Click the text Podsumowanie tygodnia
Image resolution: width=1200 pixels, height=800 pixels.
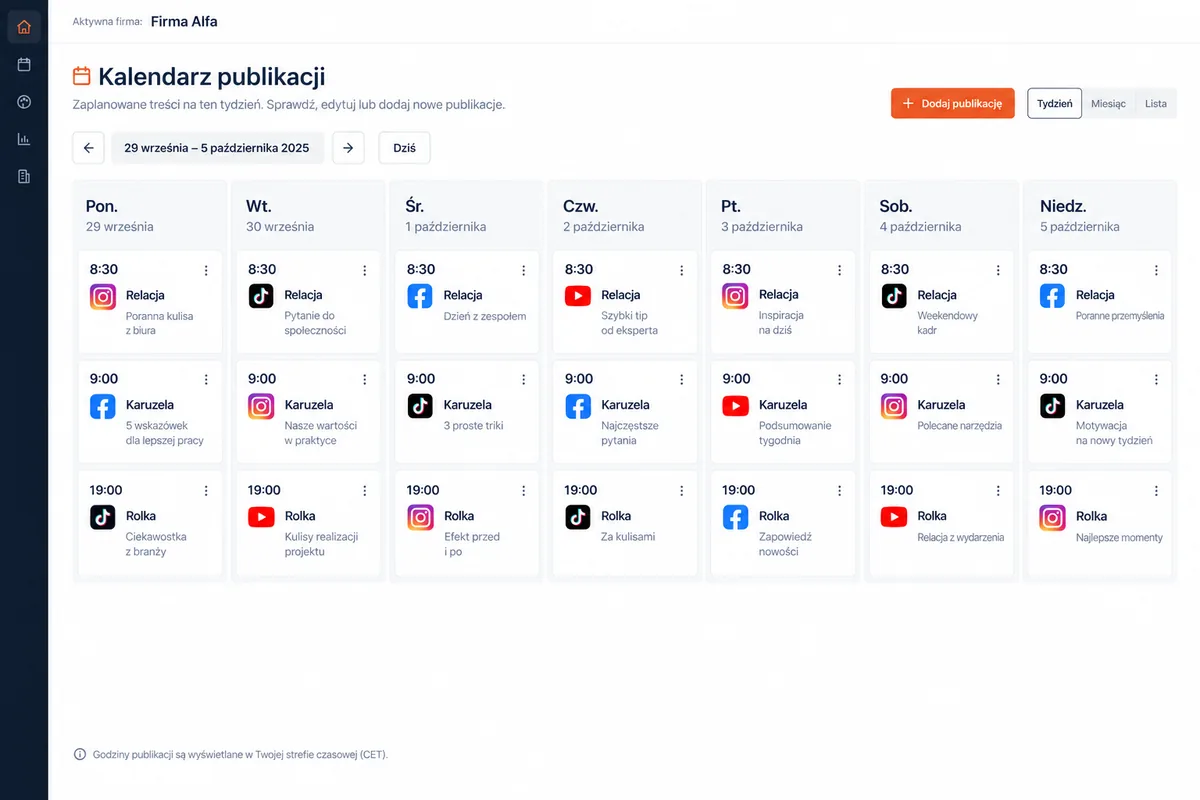pos(796,433)
